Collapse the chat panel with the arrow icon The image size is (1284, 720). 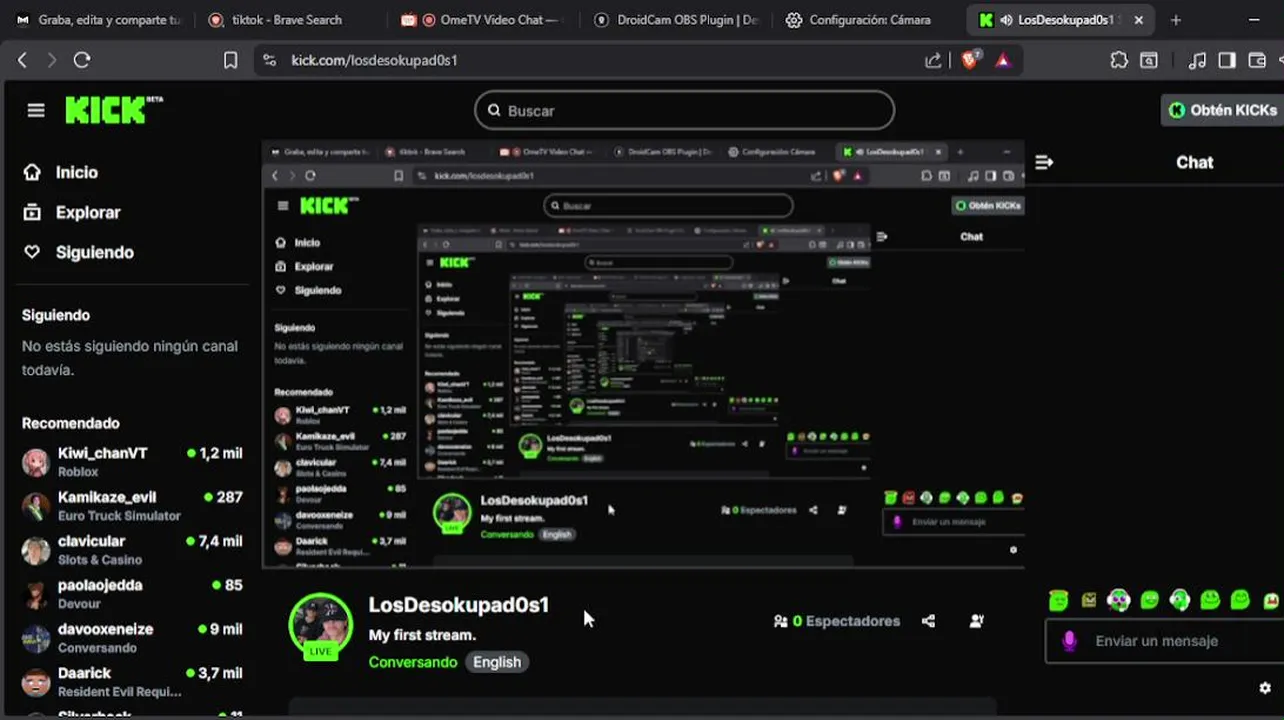pyautogui.click(x=1044, y=162)
